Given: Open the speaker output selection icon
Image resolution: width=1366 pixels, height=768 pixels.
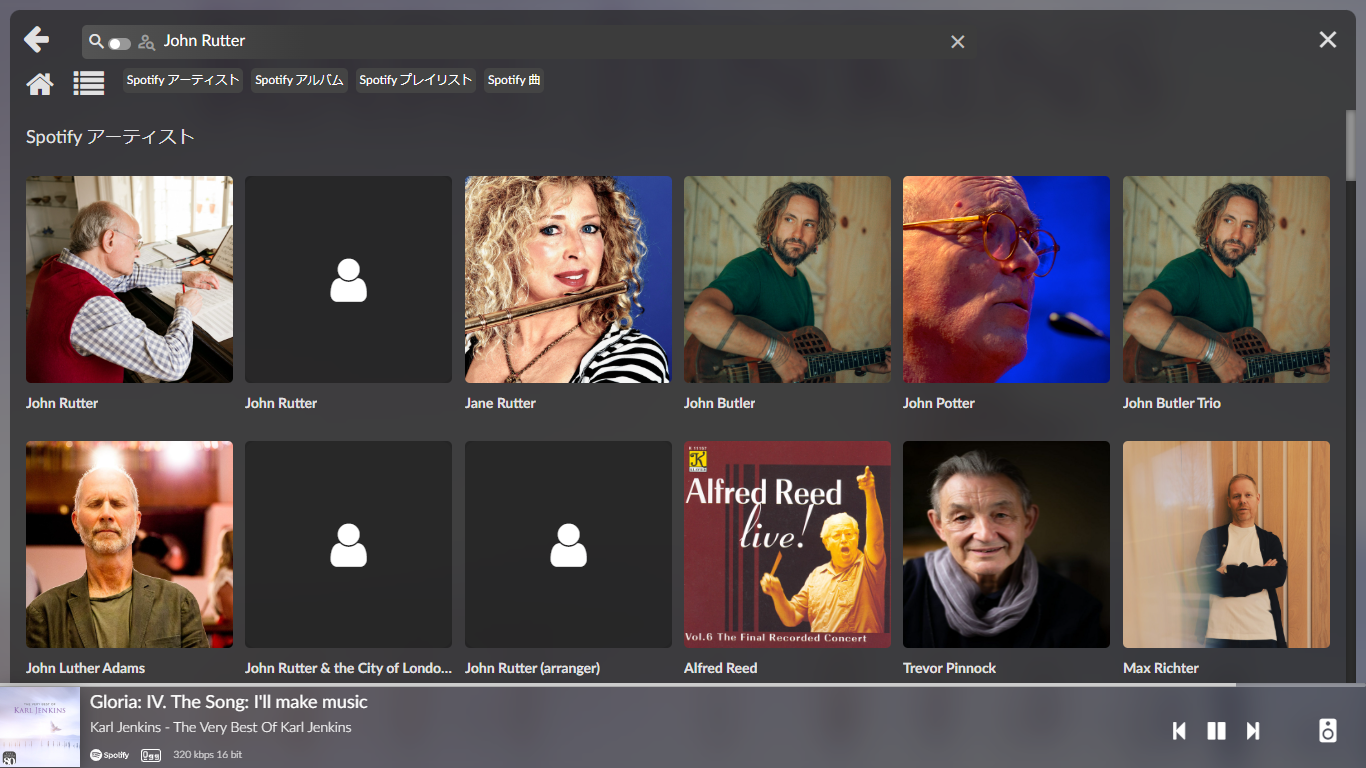Looking at the screenshot, I should (x=1327, y=730).
